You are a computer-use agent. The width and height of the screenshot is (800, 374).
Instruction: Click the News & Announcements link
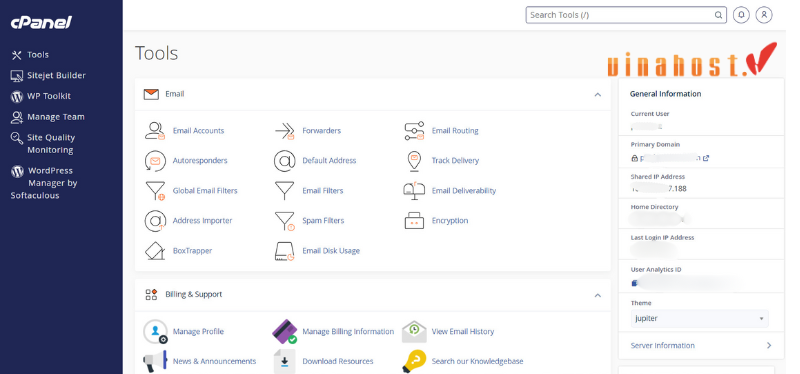(214, 361)
